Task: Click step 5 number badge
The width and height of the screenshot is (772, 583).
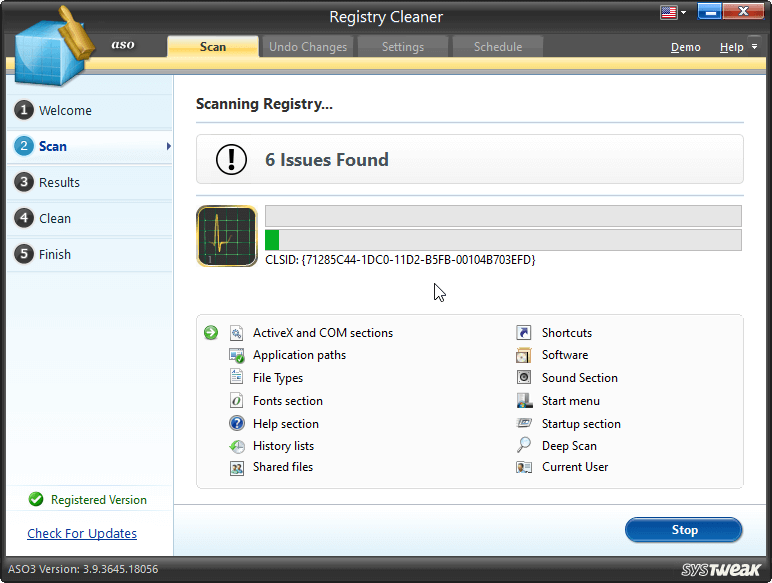Action: (x=24, y=254)
